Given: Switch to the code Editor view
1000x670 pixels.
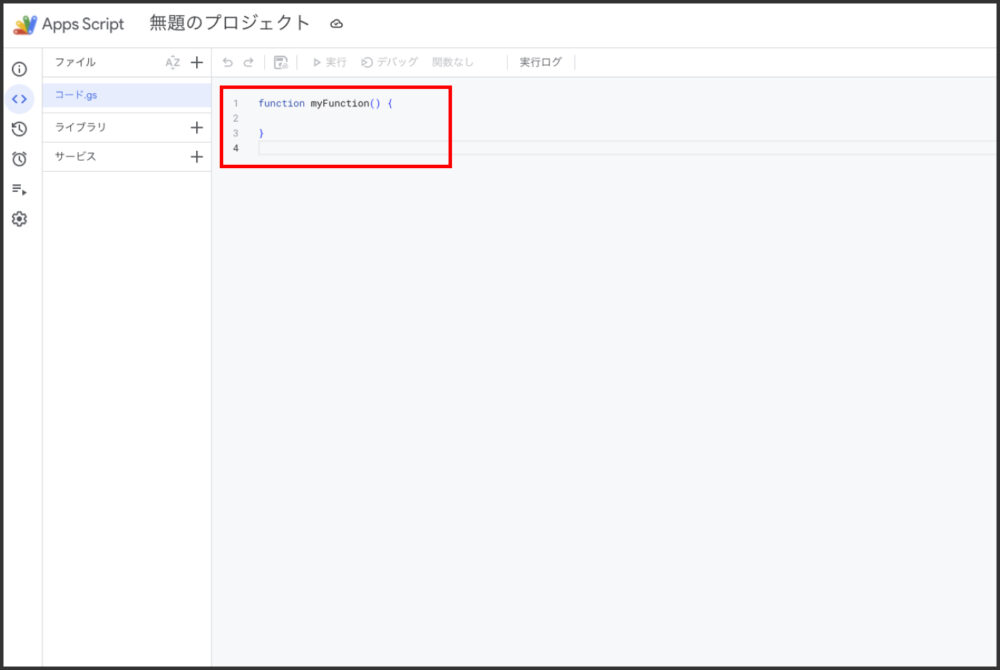Looking at the screenshot, I should (18, 99).
